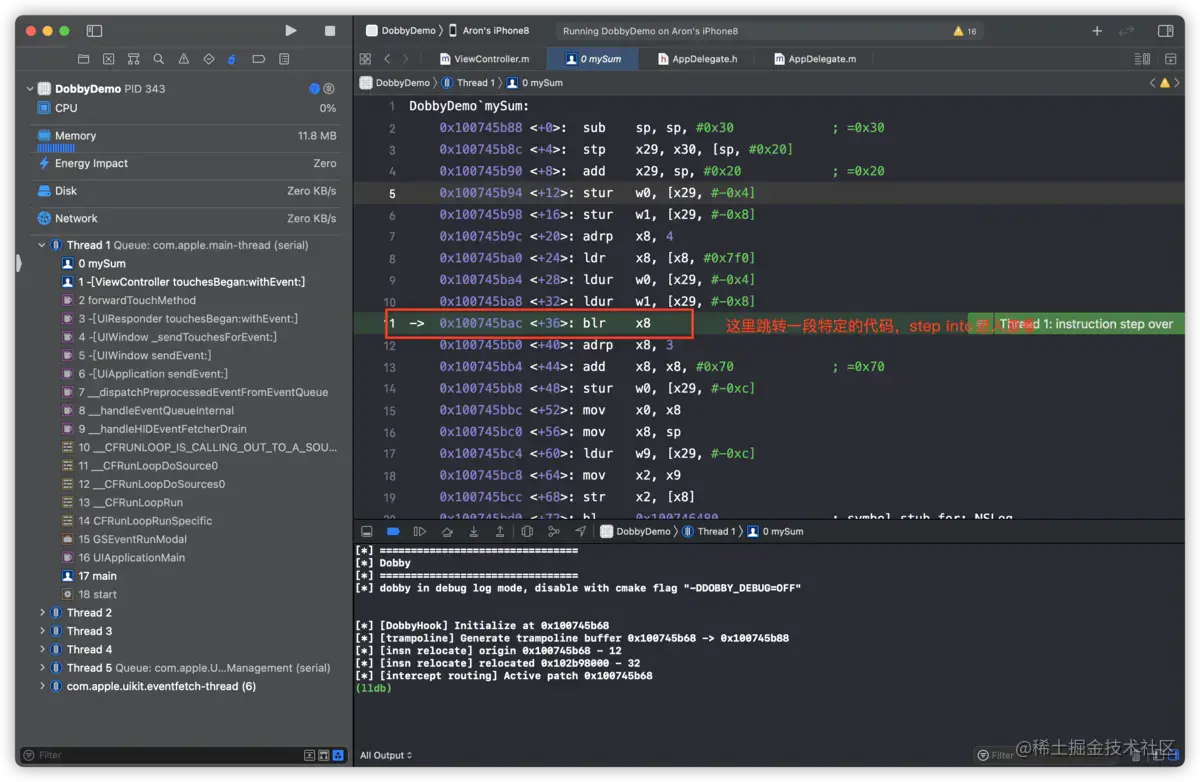Open the All Output dropdown

386,755
